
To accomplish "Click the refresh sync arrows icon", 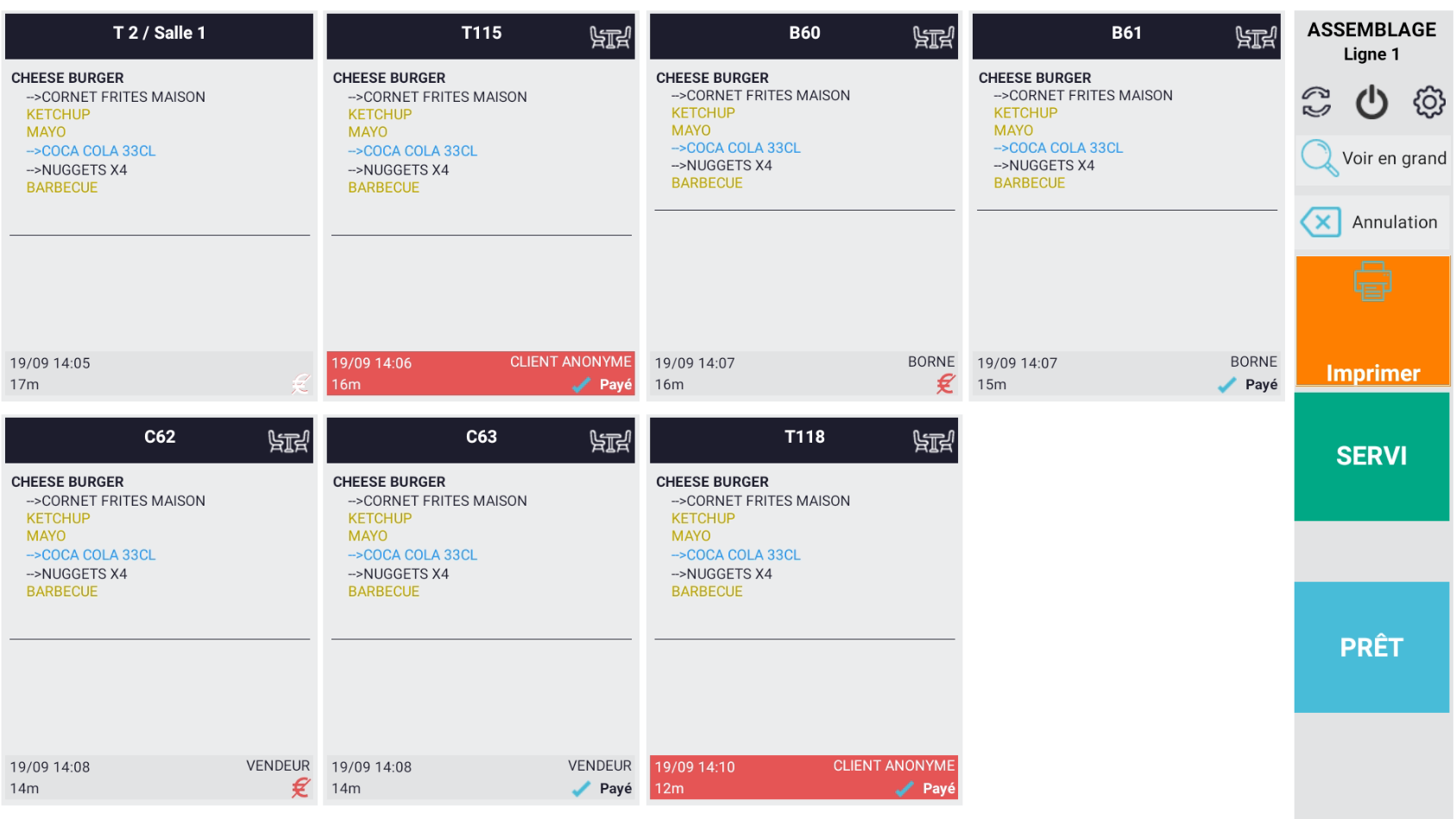I will click(x=1316, y=103).
